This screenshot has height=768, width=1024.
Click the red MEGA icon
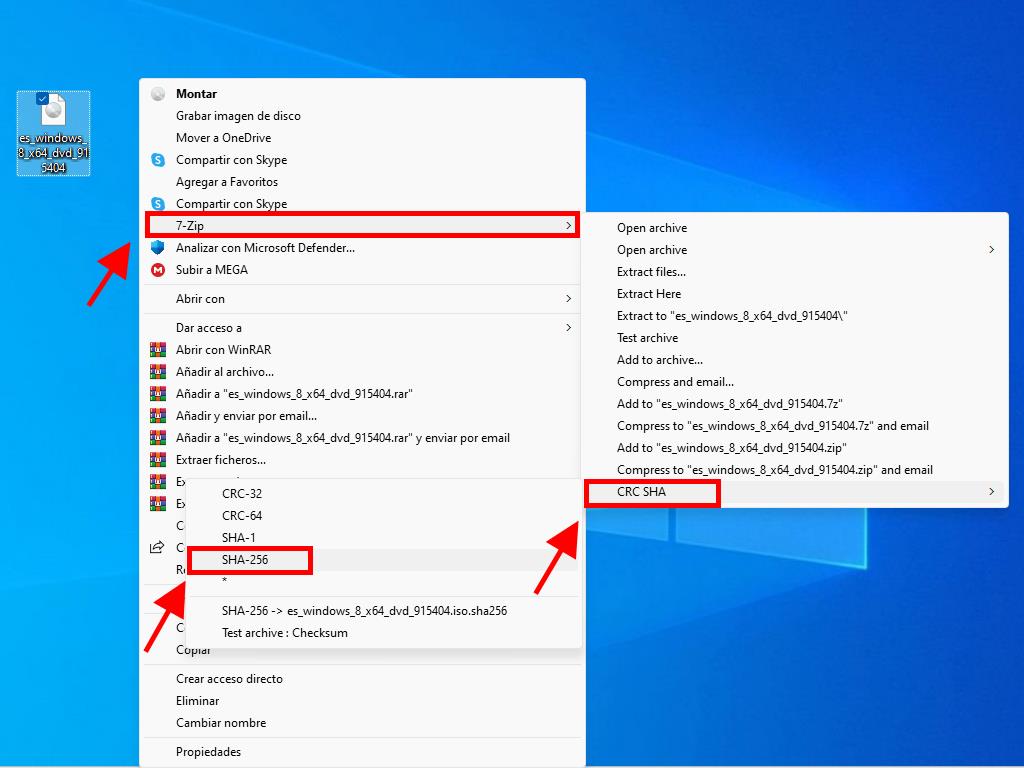click(158, 270)
